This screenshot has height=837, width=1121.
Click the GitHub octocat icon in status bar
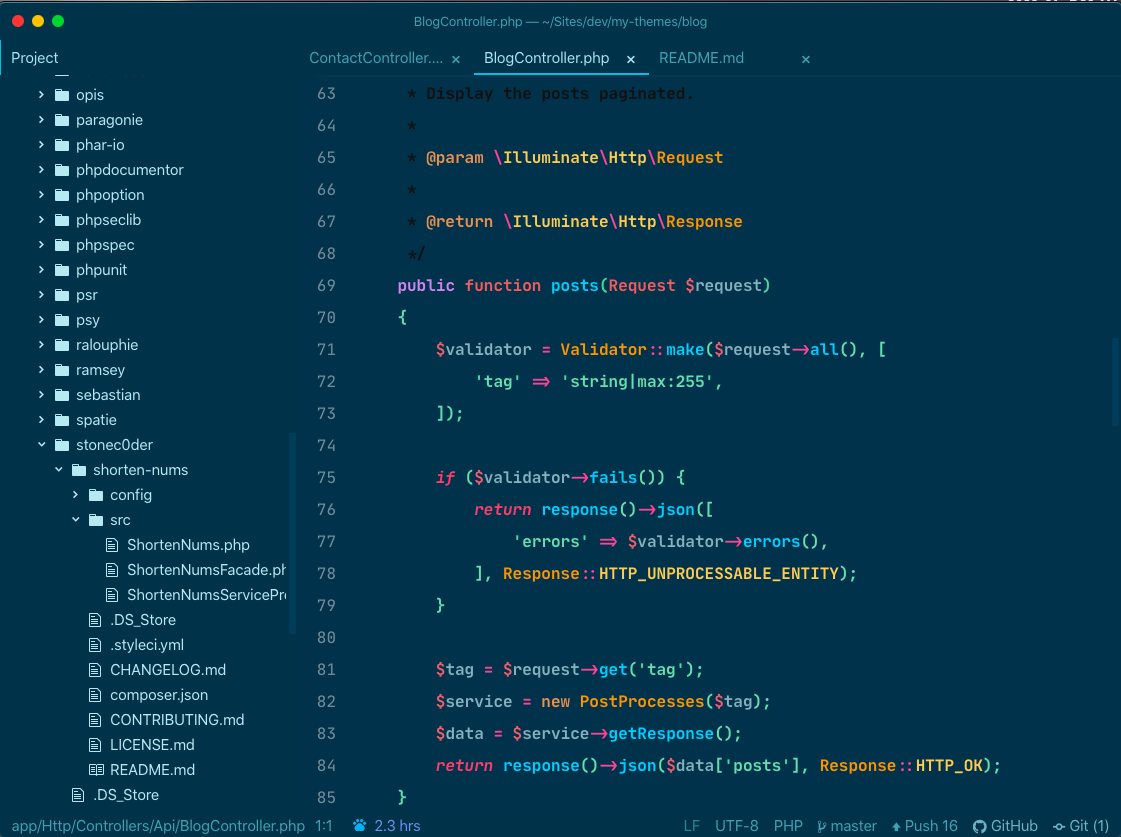979,826
